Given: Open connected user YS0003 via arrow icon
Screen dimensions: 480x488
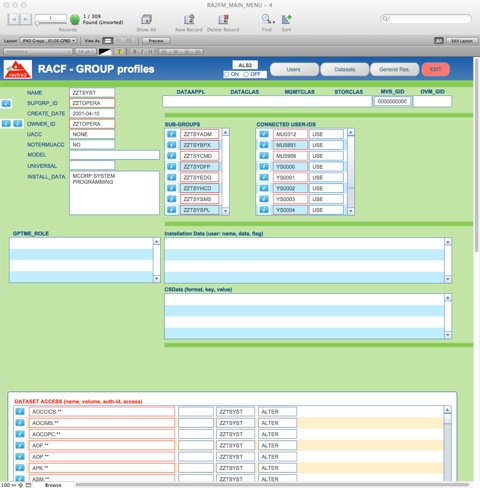Looking at the screenshot, I should (x=264, y=199).
